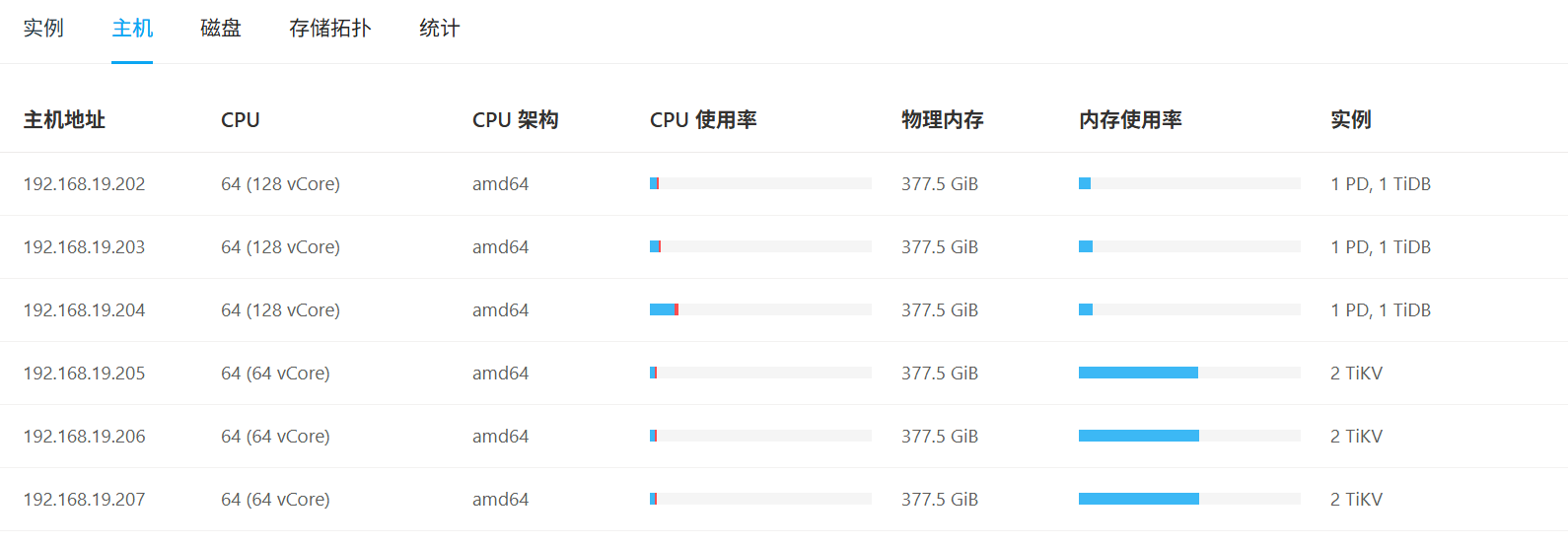1568x546 pixels.
Task: Open the 存储拓扑 tab
Action: pos(329,29)
